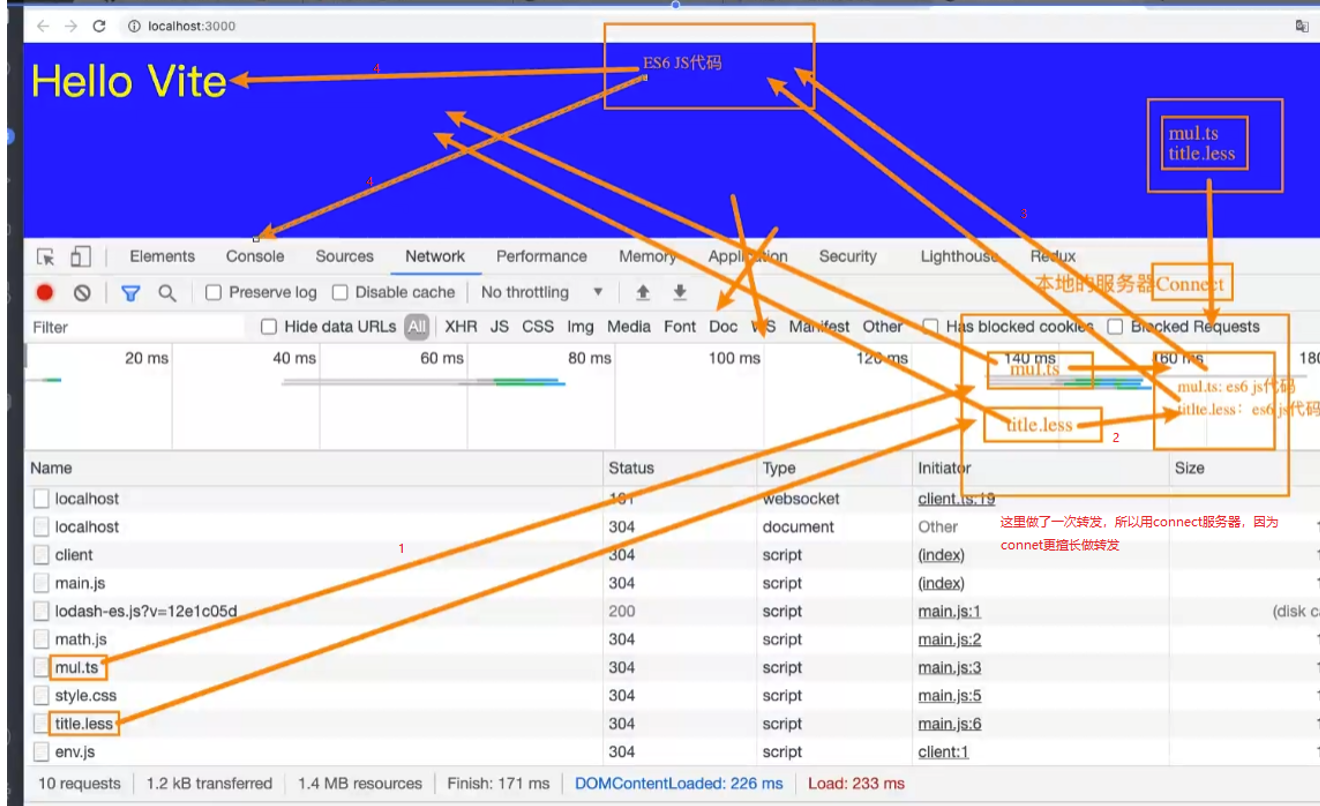The height and width of the screenshot is (806, 1320).
Task: Sort by the Size column header
Action: click(x=1244, y=468)
